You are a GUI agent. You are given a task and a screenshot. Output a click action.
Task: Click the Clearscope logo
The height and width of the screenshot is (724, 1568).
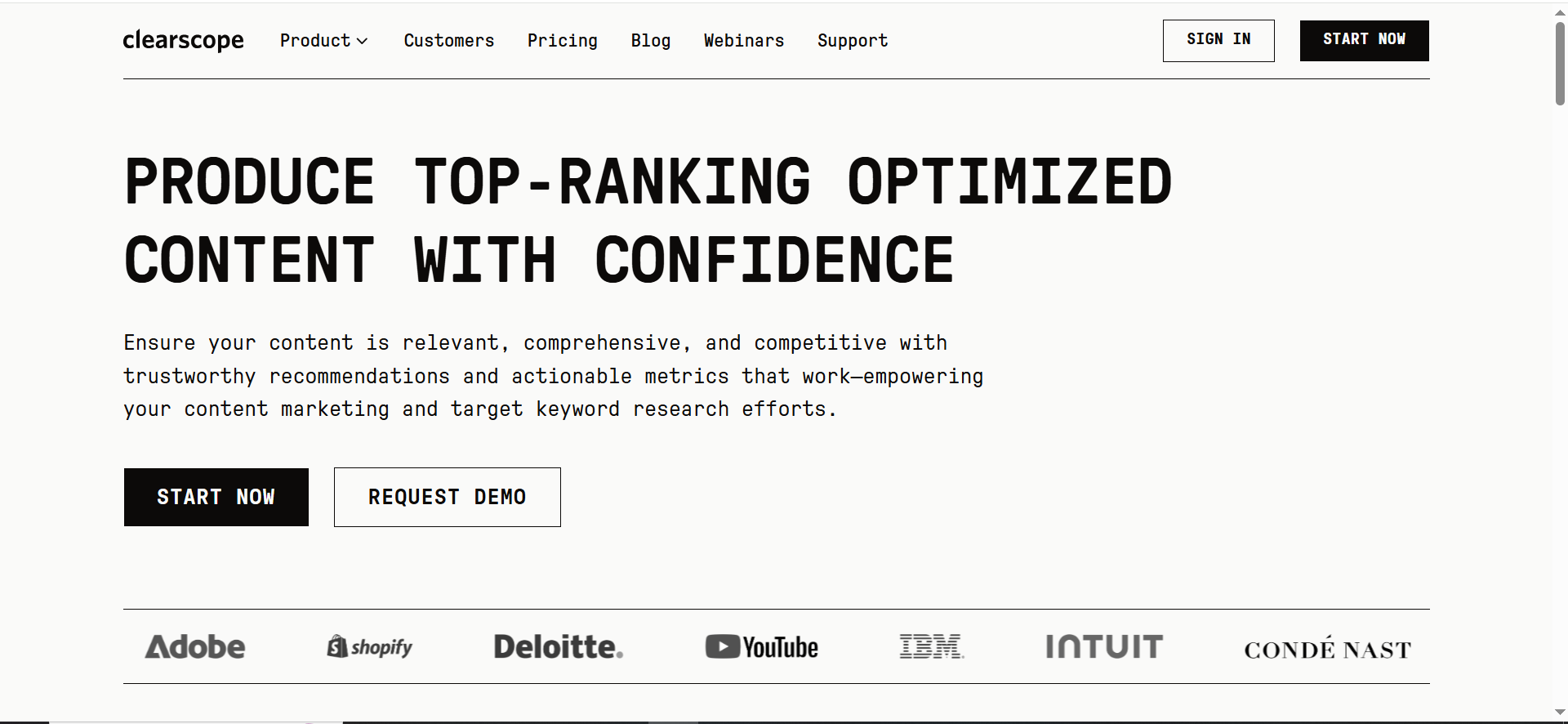pos(183,40)
